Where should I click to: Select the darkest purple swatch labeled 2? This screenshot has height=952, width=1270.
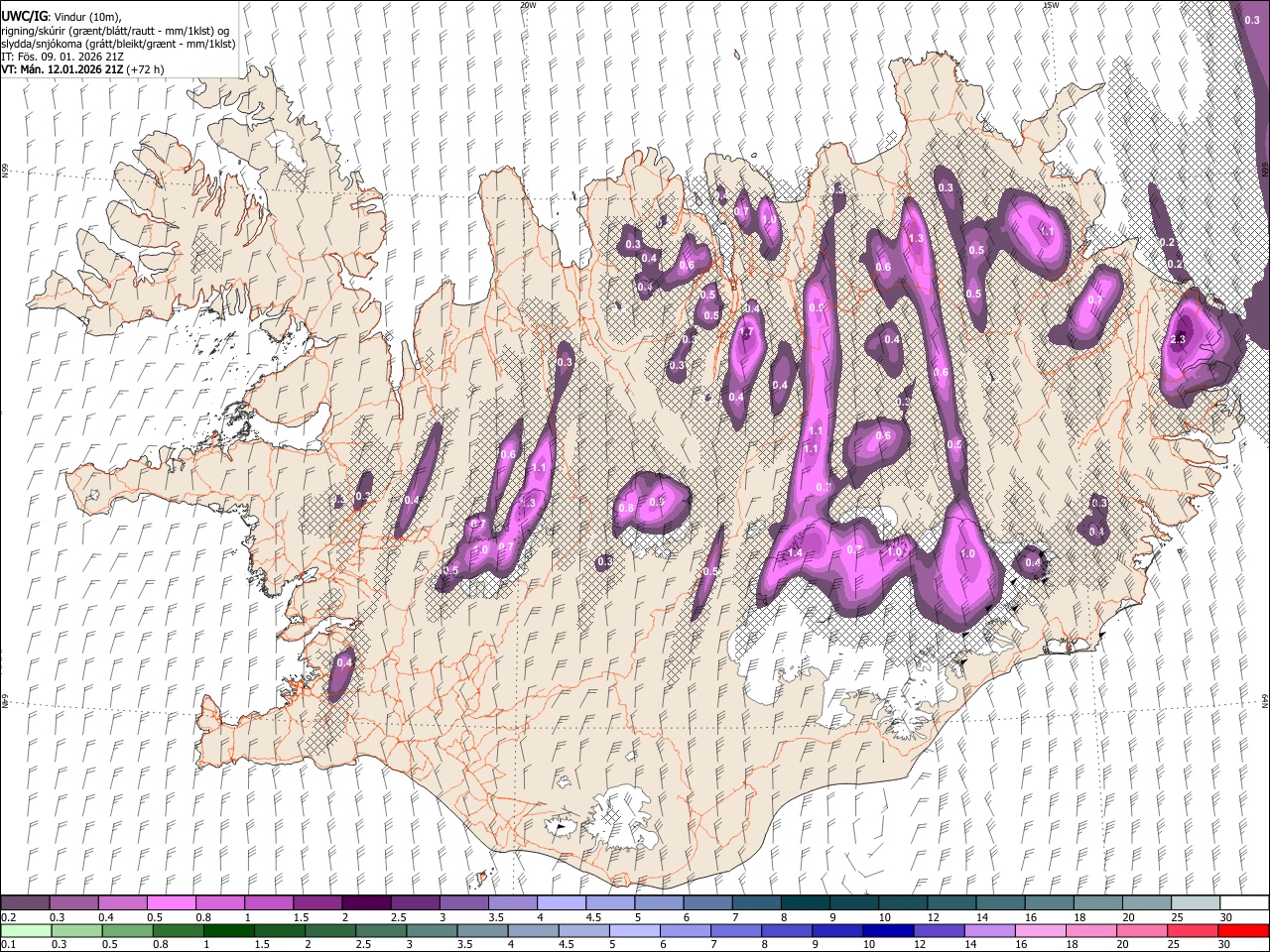tap(366, 903)
